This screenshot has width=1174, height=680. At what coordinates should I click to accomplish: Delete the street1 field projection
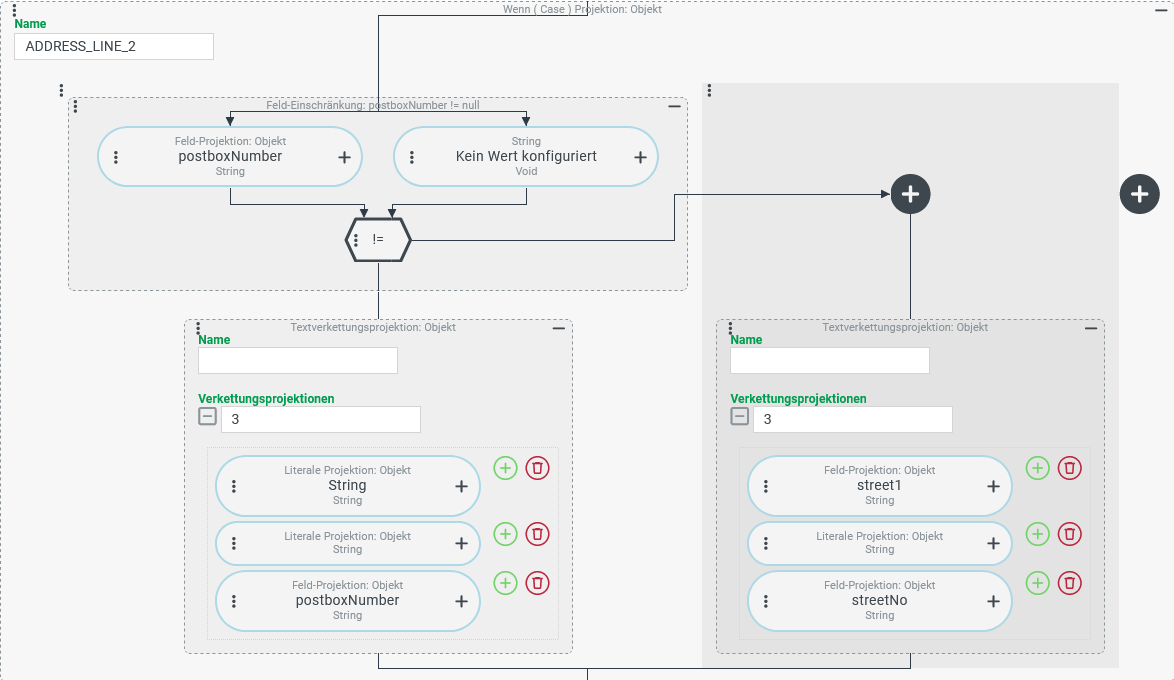tap(1069, 468)
